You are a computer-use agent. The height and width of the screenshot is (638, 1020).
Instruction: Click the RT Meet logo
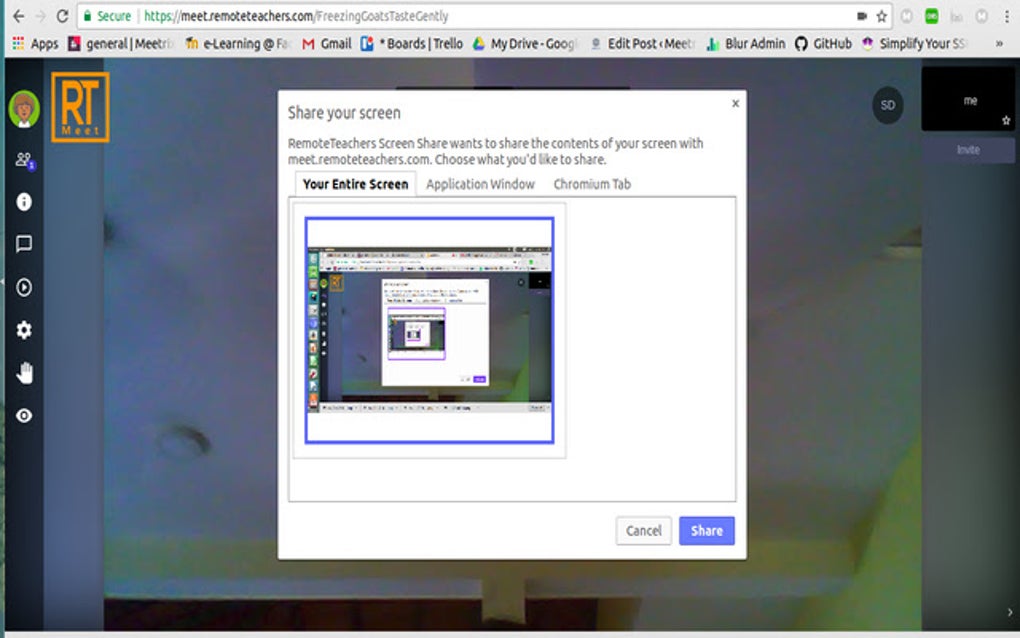point(79,105)
